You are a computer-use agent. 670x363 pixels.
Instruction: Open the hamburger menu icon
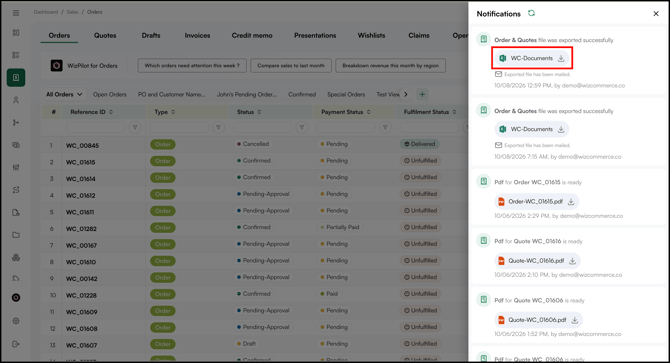(x=16, y=13)
